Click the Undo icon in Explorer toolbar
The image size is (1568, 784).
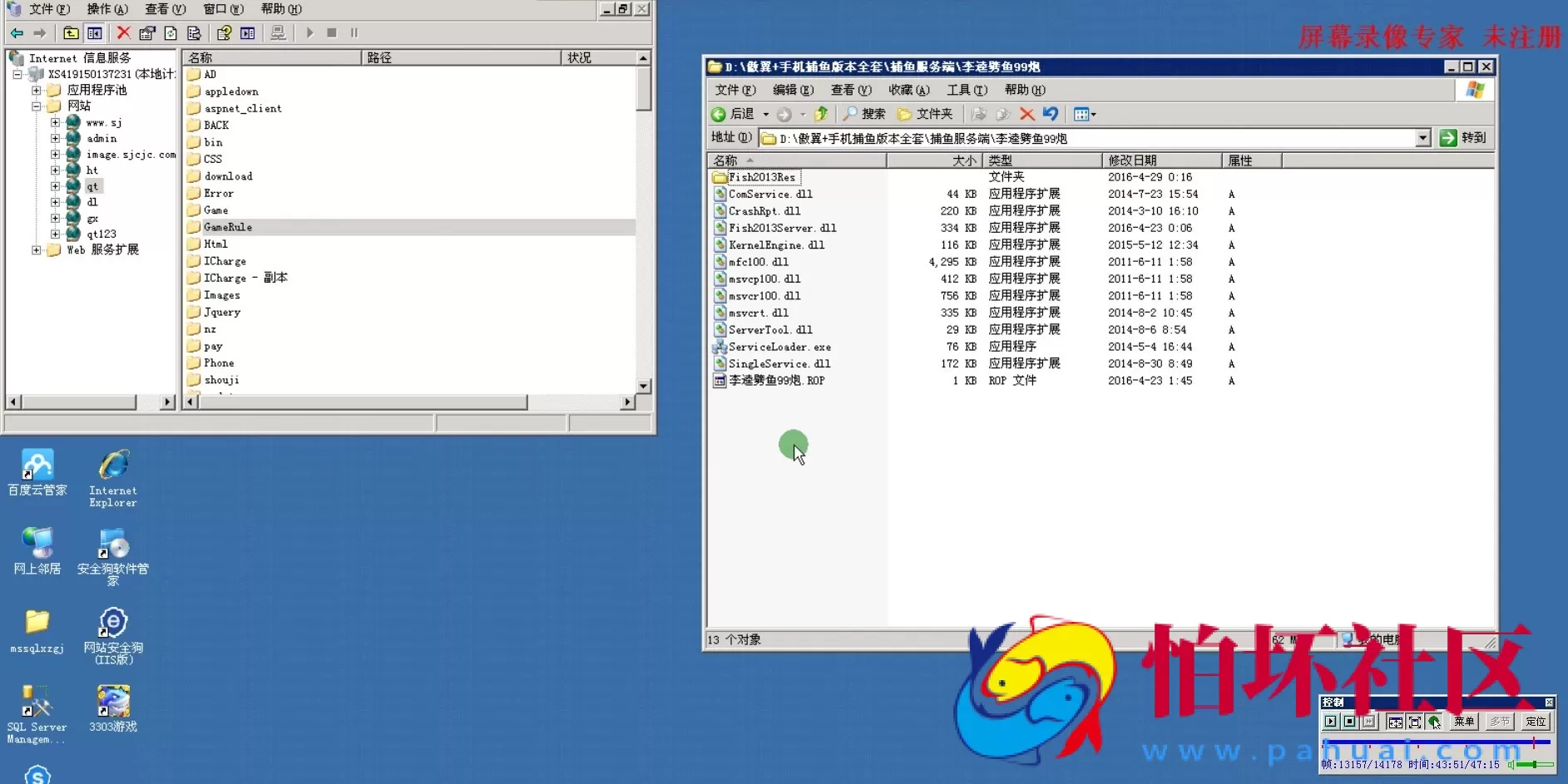[x=1051, y=114]
